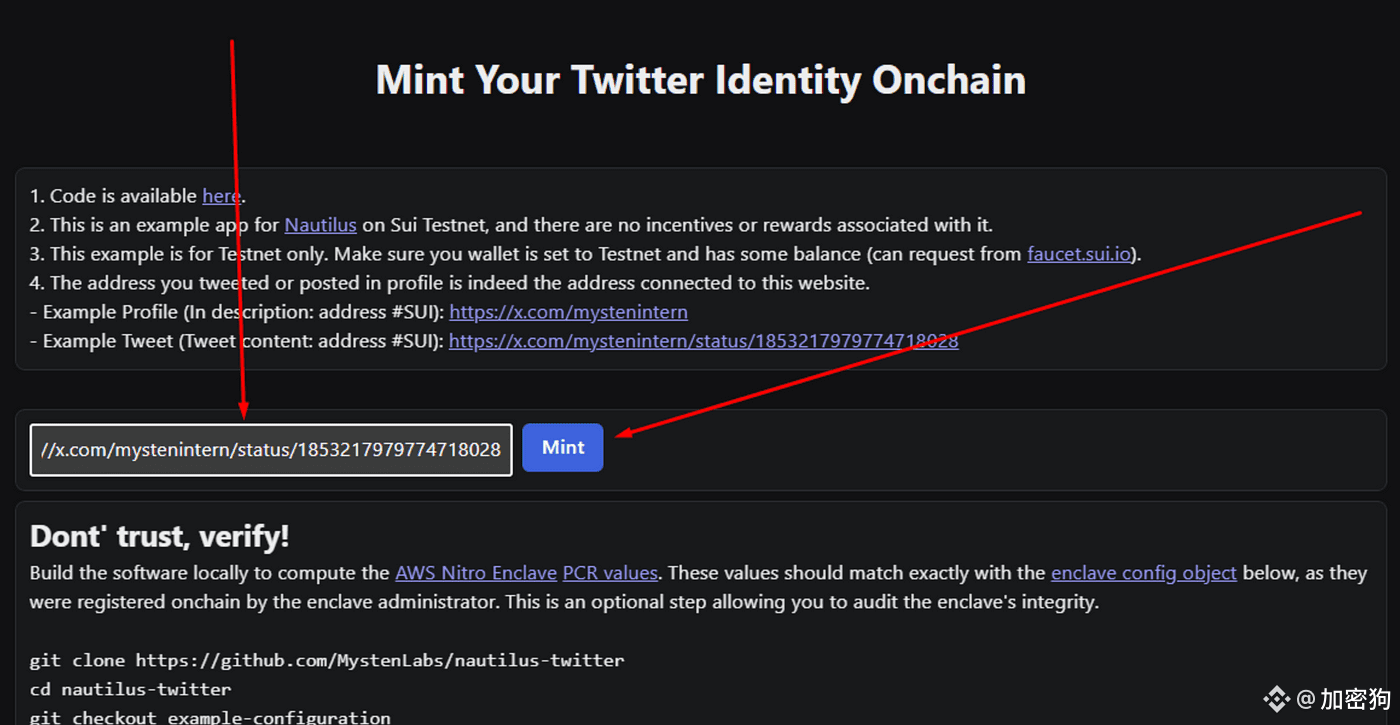Visit the faucet.sui.io link
Viewport: 1400px width, 725px height.
click(x=1079, y=254)
